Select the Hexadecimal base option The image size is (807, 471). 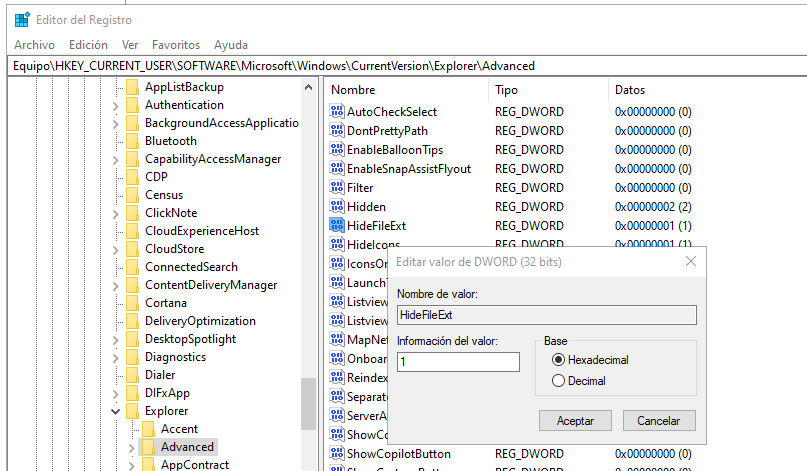(x=558, y=360)
